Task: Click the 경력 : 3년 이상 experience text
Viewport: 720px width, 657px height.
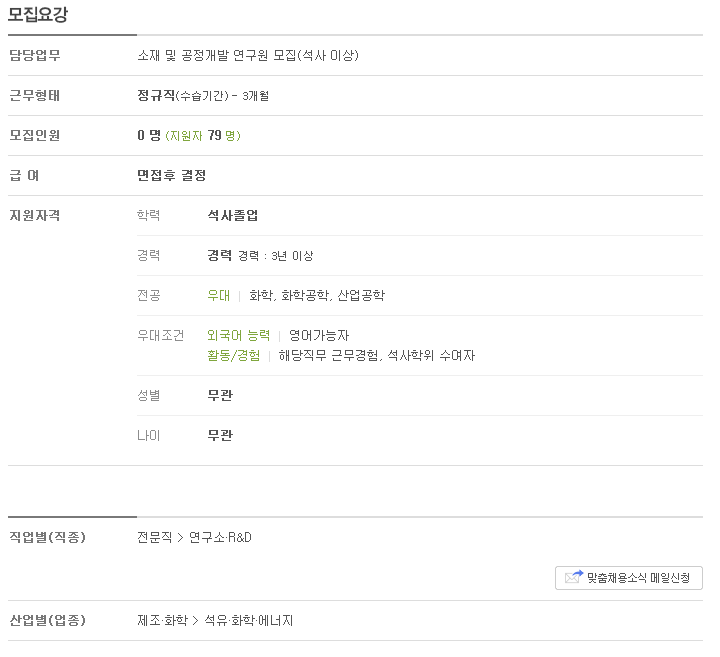Action: (x=275, y=256)
